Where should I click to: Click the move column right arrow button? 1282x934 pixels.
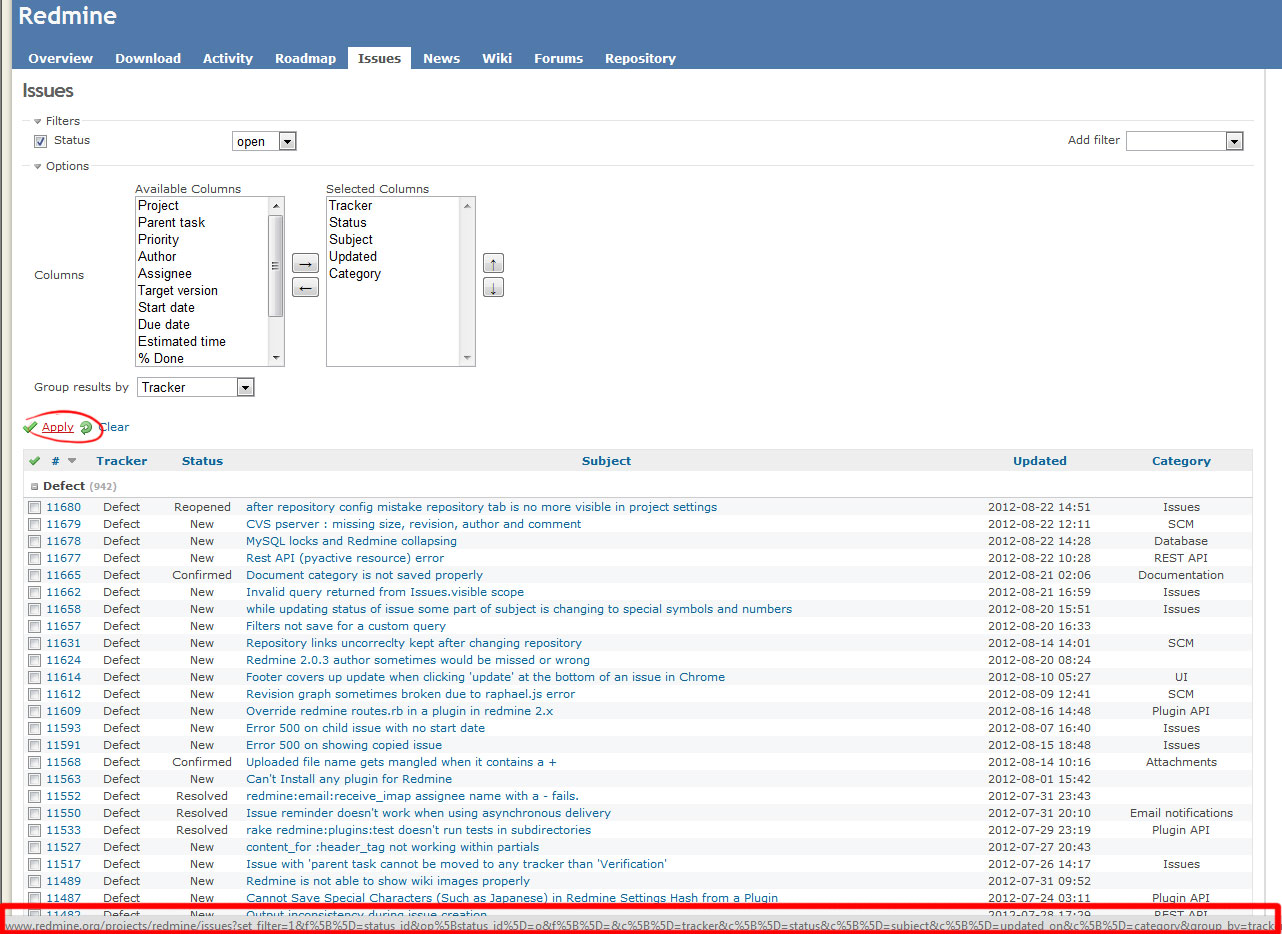coord(305,263)
